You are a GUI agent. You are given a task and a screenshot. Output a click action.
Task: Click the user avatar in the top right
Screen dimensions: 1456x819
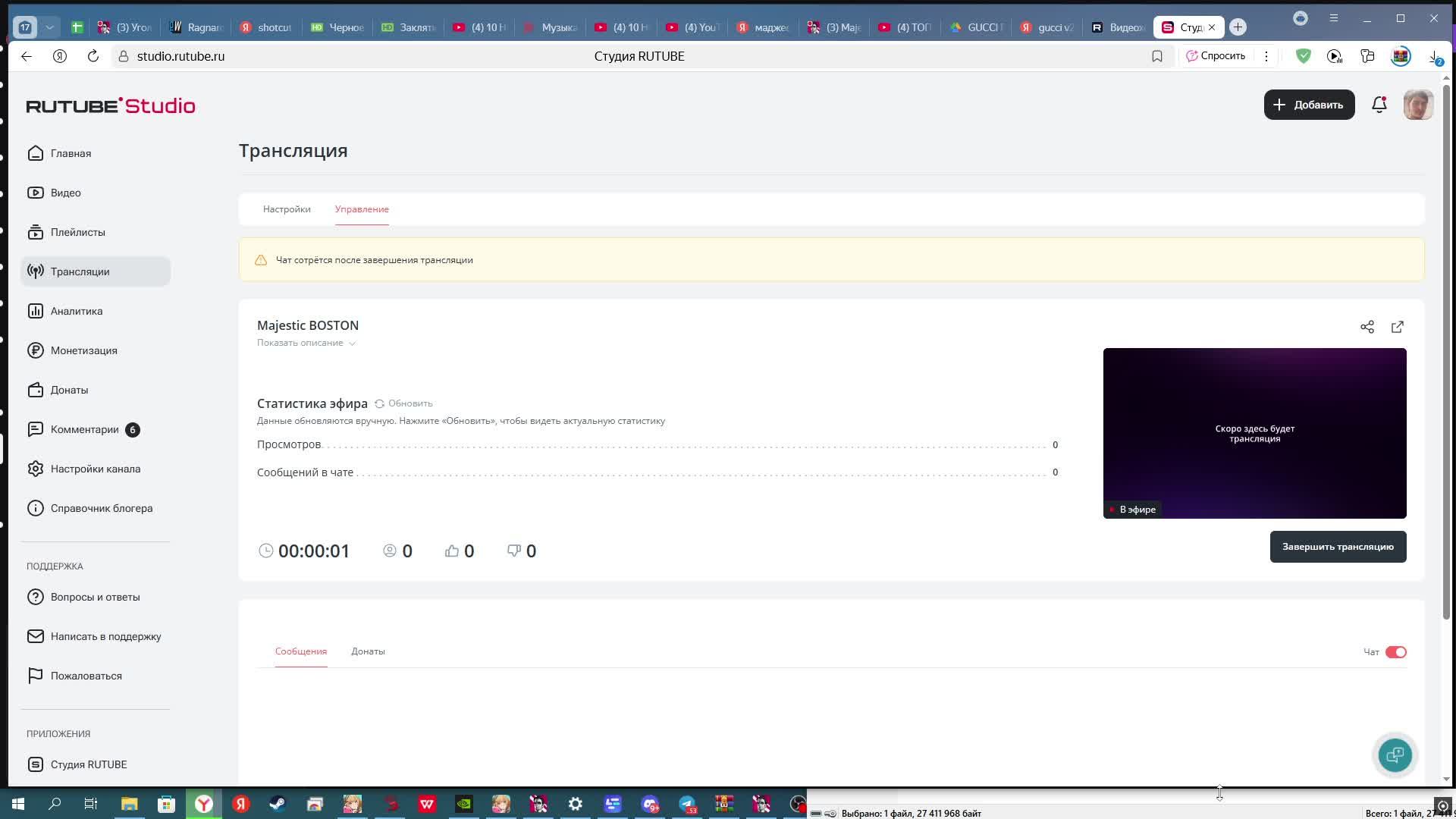point(1417,105)
